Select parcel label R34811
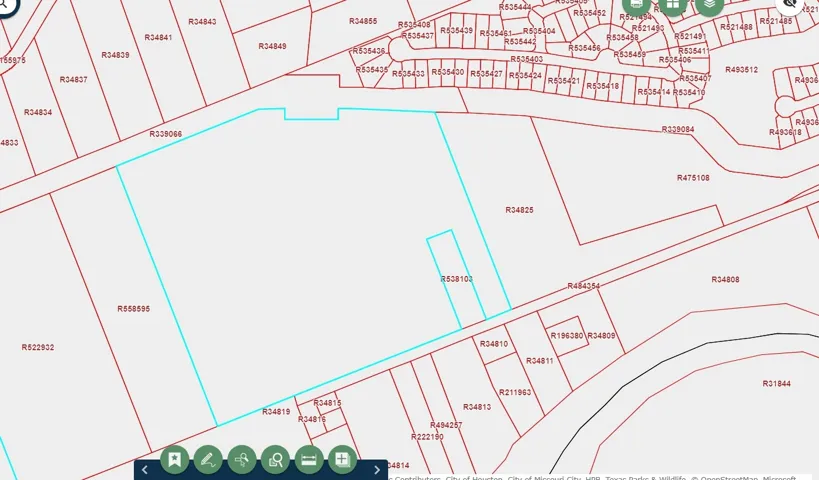819x480 pixels. pyautogui.click(x=540, y=360)
